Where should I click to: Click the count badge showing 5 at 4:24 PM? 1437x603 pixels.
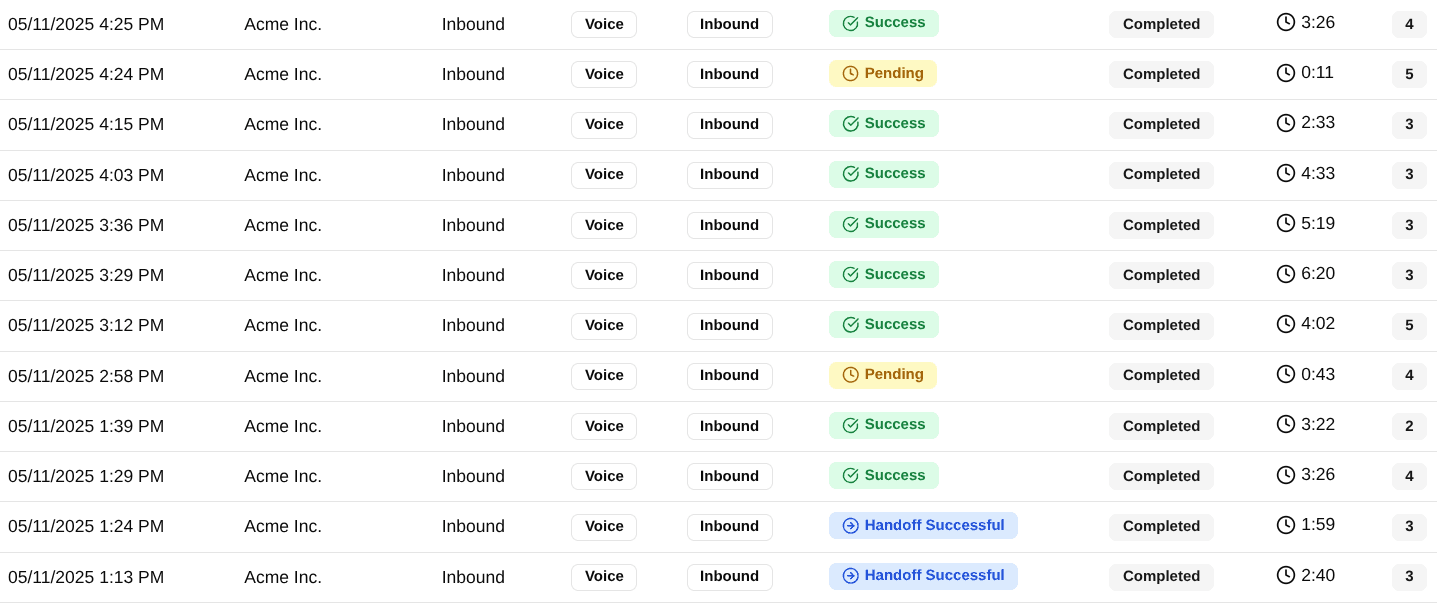coord(1409,74)
